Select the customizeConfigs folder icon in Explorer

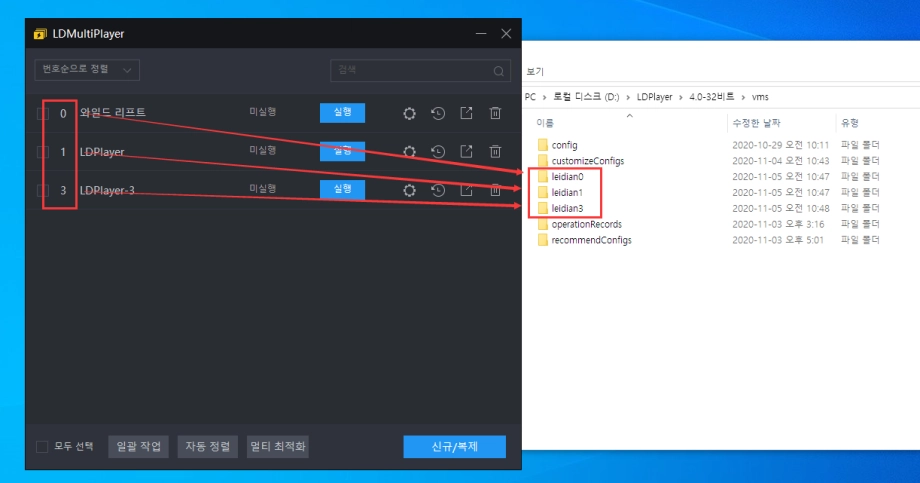point(543,160)
